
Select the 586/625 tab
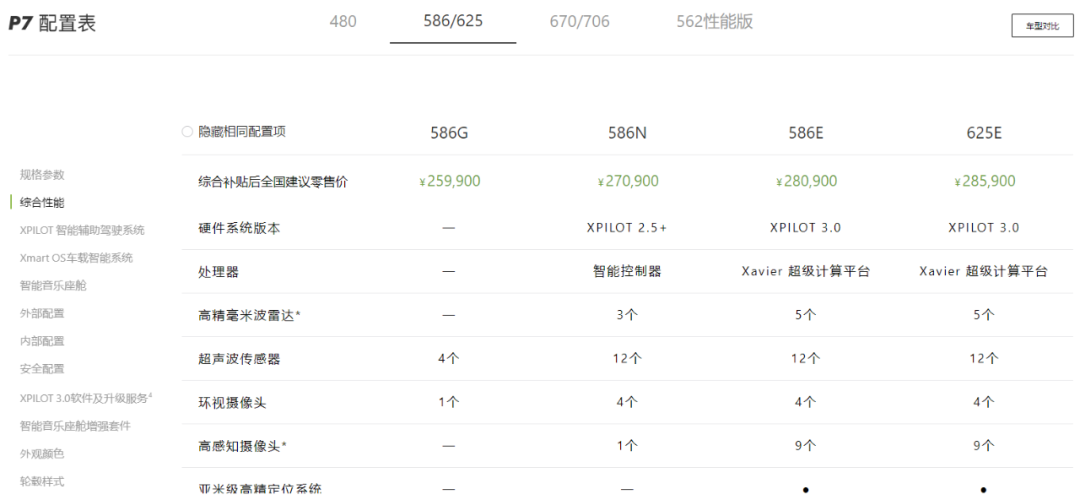453,21
